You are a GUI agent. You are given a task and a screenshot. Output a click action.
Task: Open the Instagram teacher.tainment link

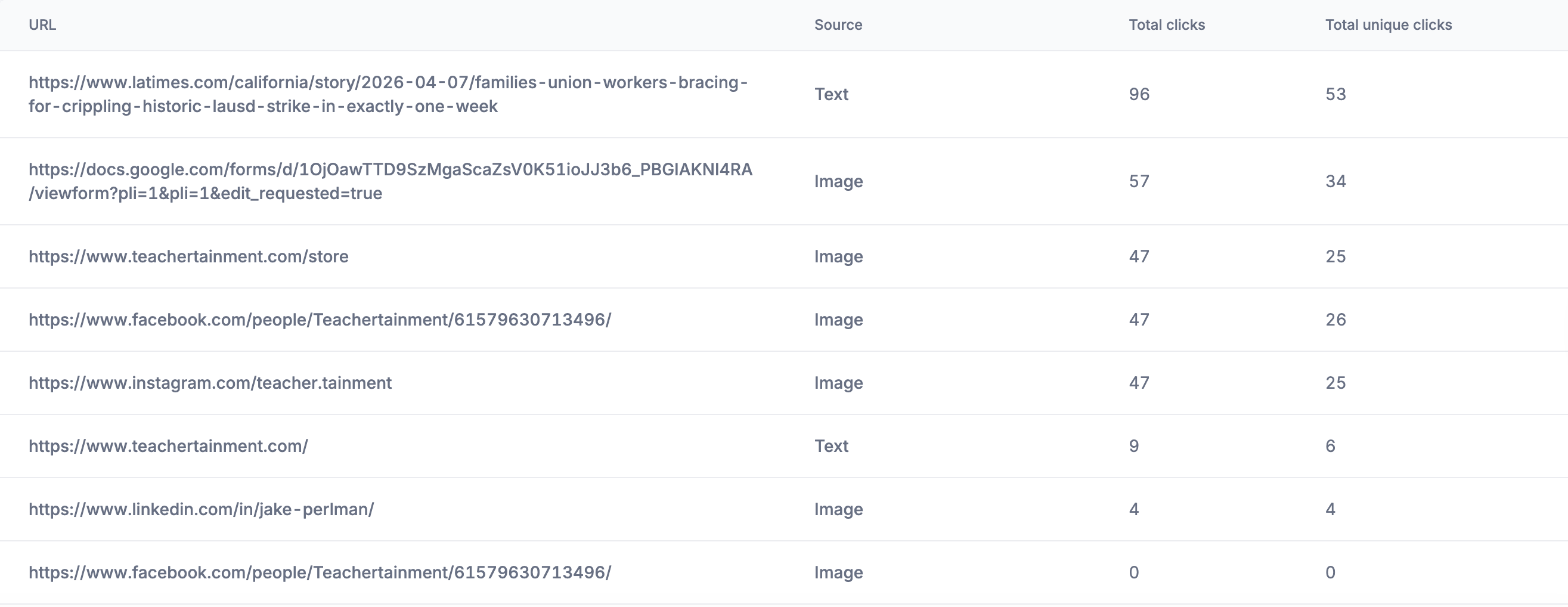pos(210,383)
